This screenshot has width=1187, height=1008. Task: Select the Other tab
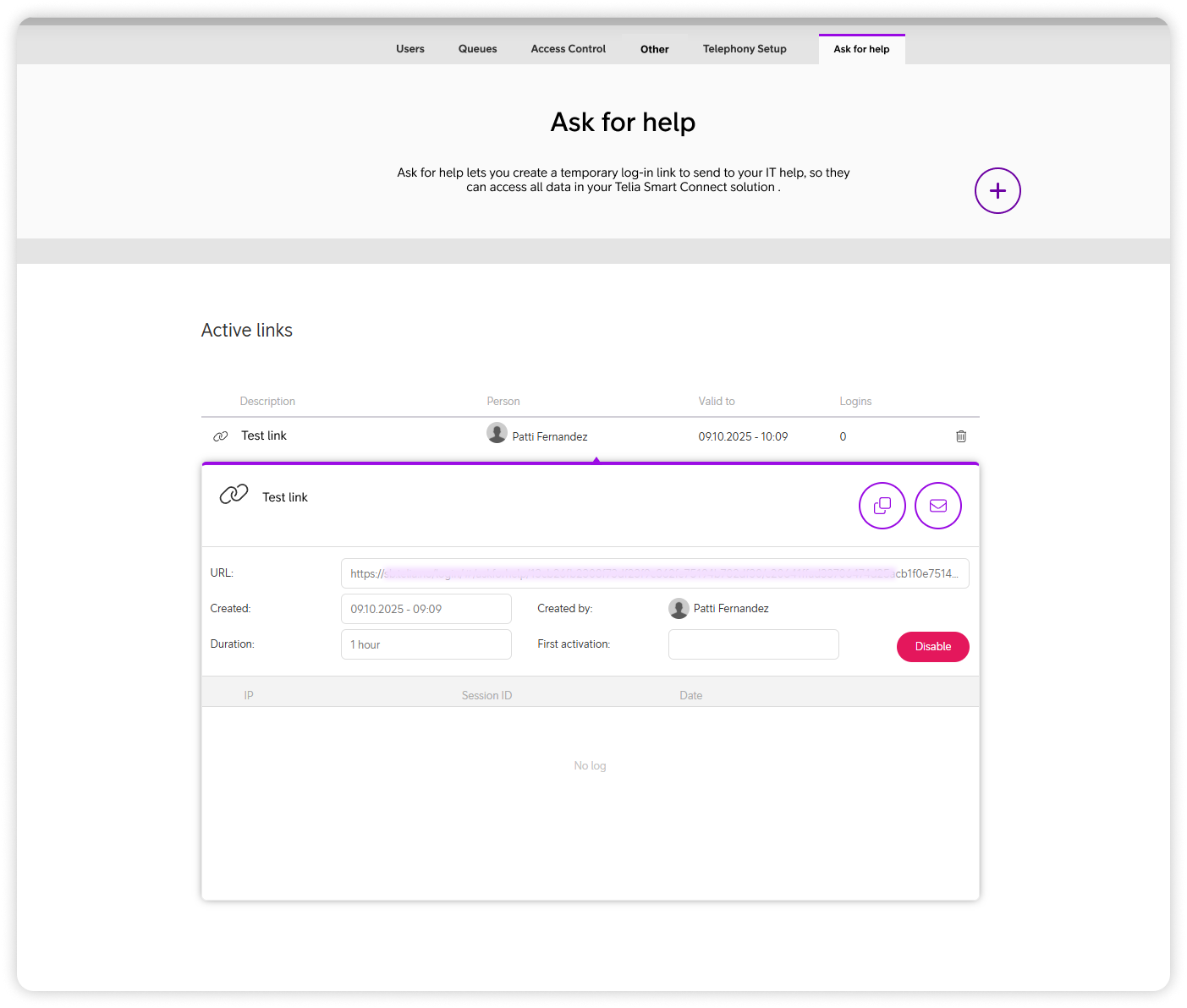[x=654, y=49]
